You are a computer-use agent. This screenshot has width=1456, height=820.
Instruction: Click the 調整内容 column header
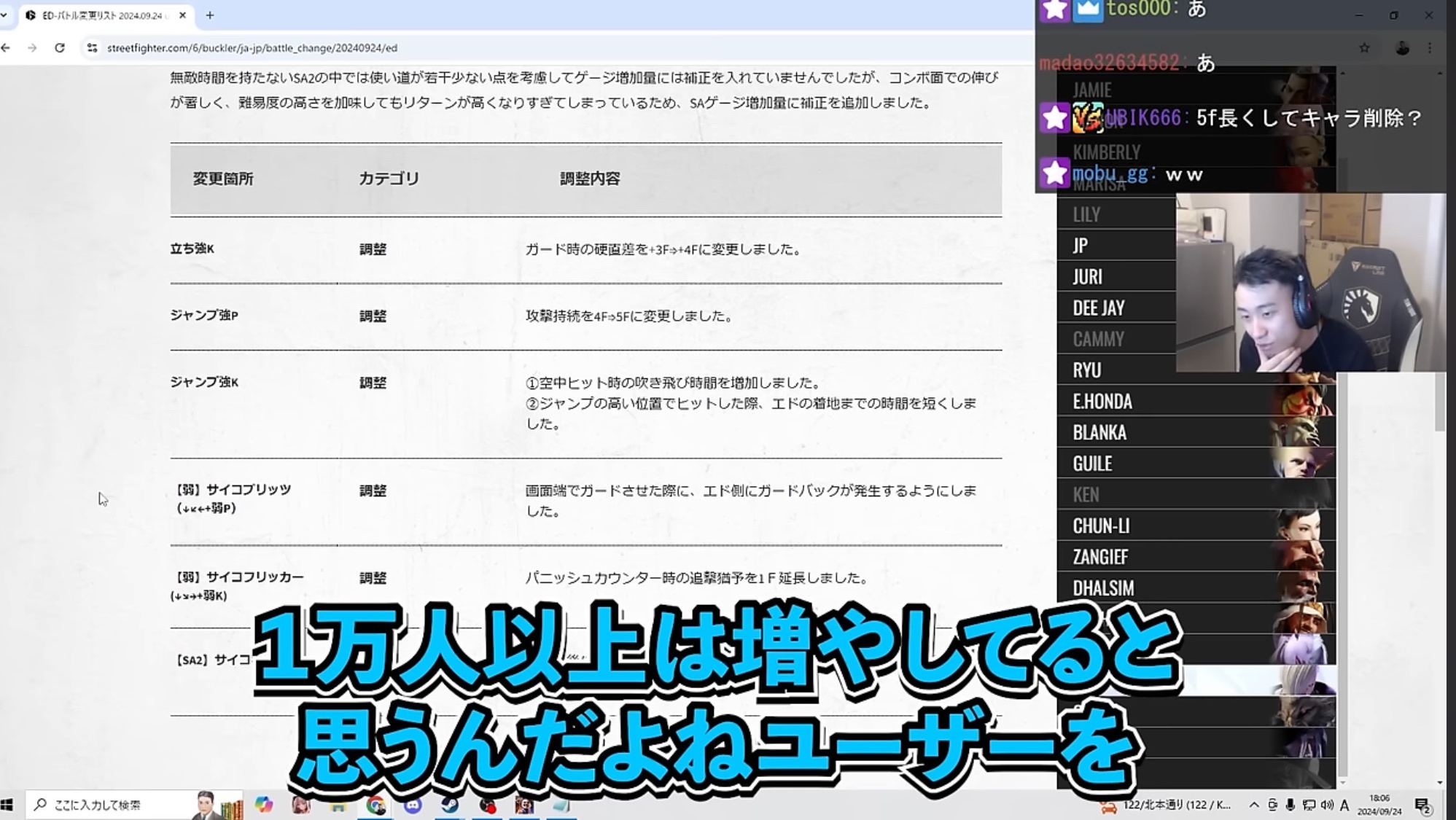click(590, 179)
